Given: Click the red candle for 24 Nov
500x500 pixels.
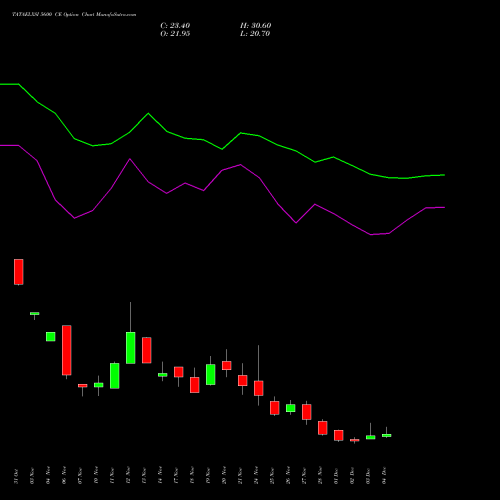Looking at the screenshot, I should 259,388.
